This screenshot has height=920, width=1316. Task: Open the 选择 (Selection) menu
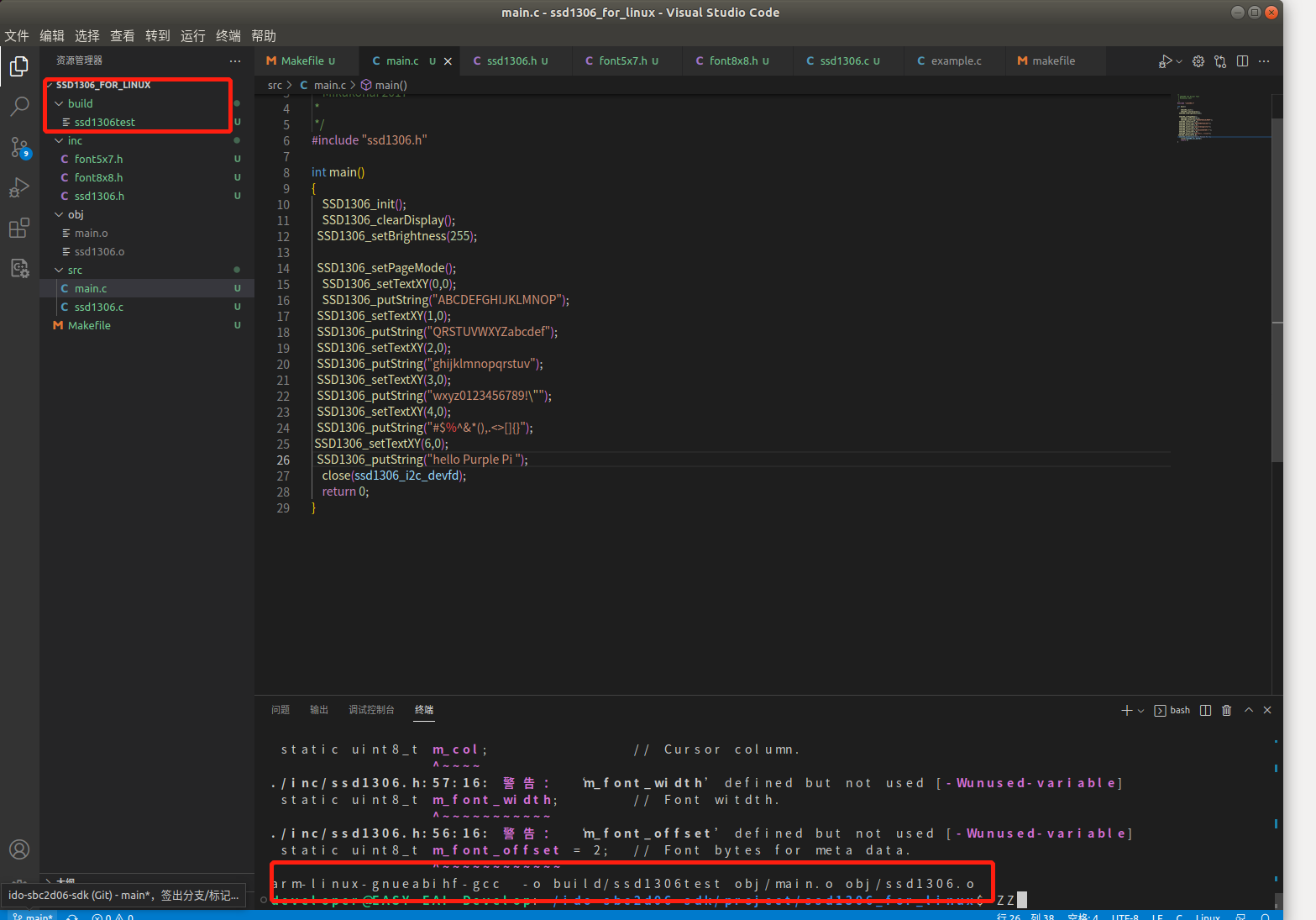point(87,35)
